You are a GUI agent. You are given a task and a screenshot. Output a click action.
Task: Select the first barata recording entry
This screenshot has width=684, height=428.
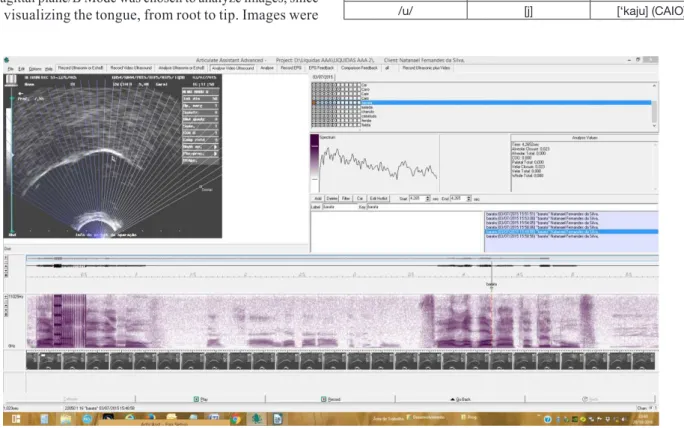tap(542, 214)
